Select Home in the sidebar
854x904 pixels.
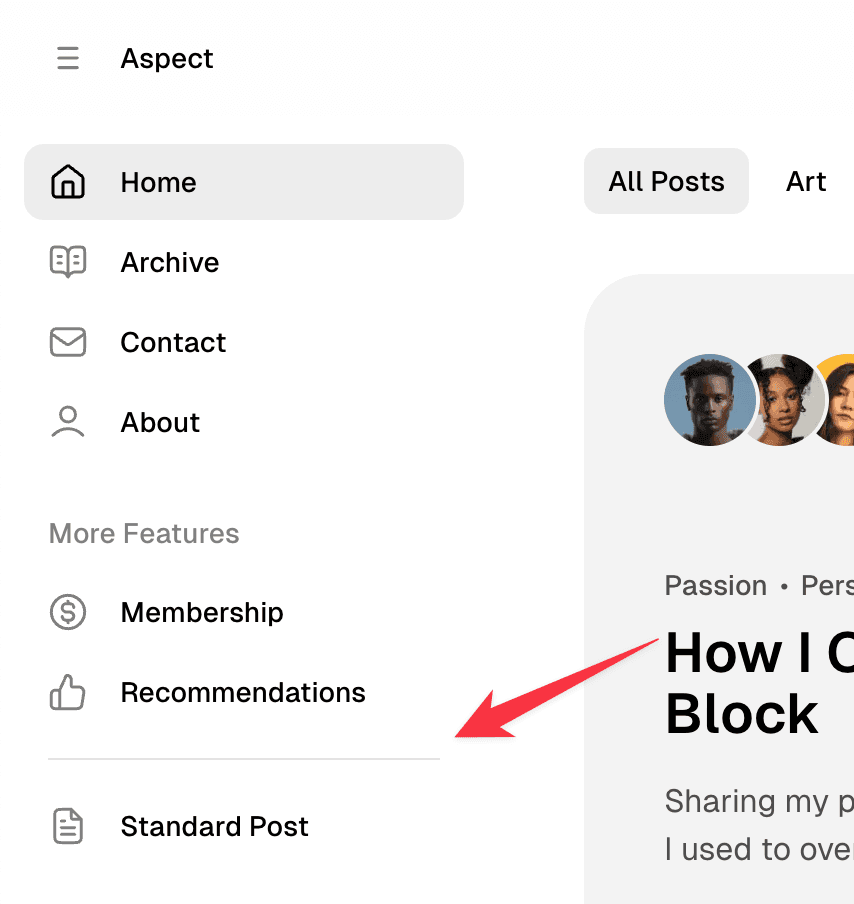pyautogui.click(x=158, y=181)
